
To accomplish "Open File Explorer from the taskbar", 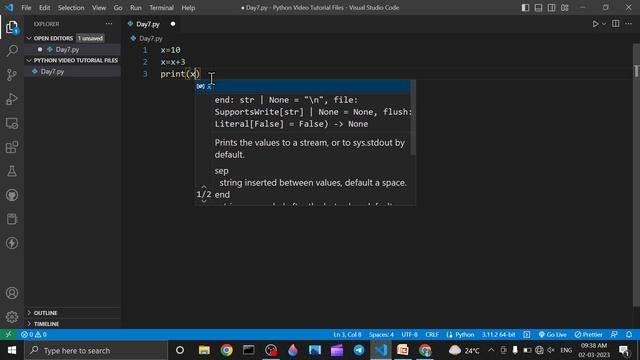I will [x=204, y=350].
